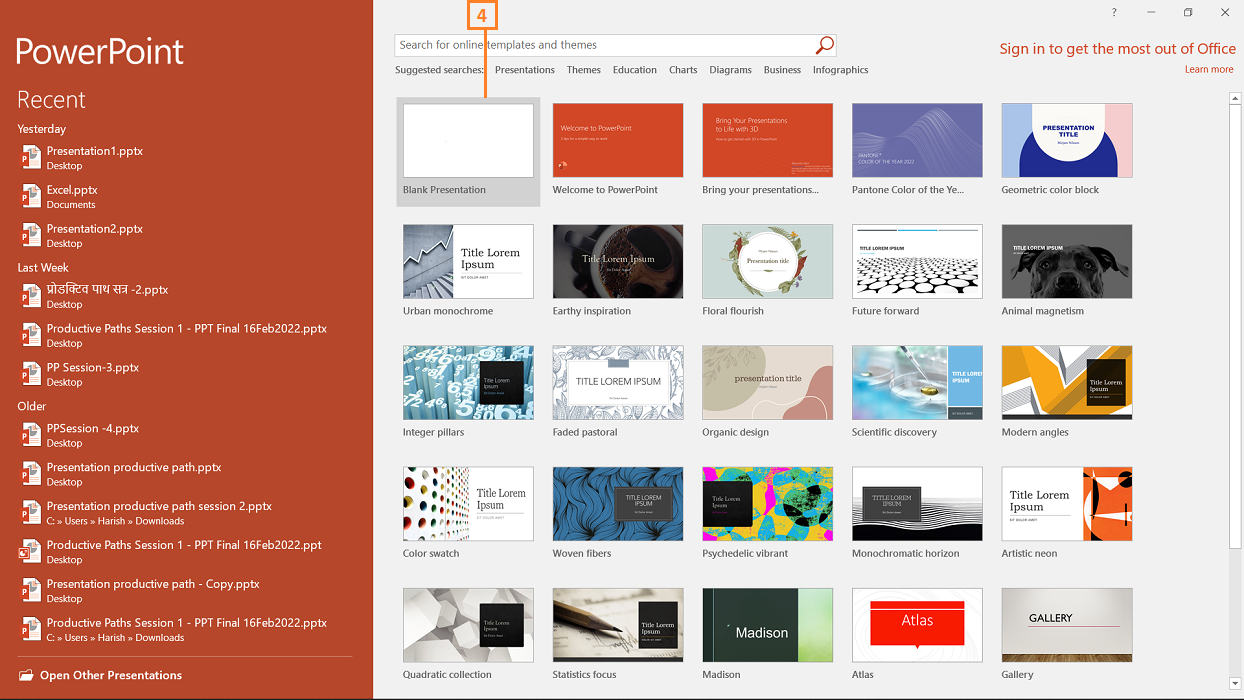This screenshot has height=700, width=1244.
Task: Click Open Other Presentations
Action: 100,675
